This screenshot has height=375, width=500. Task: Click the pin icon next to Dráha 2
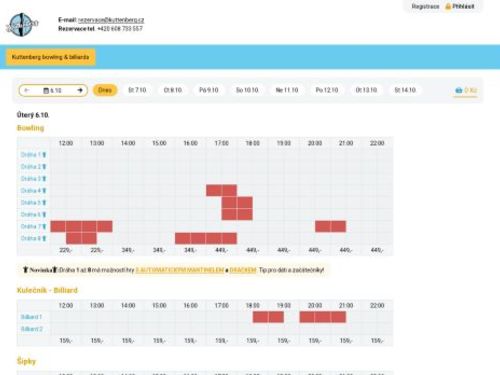(44, 167)
